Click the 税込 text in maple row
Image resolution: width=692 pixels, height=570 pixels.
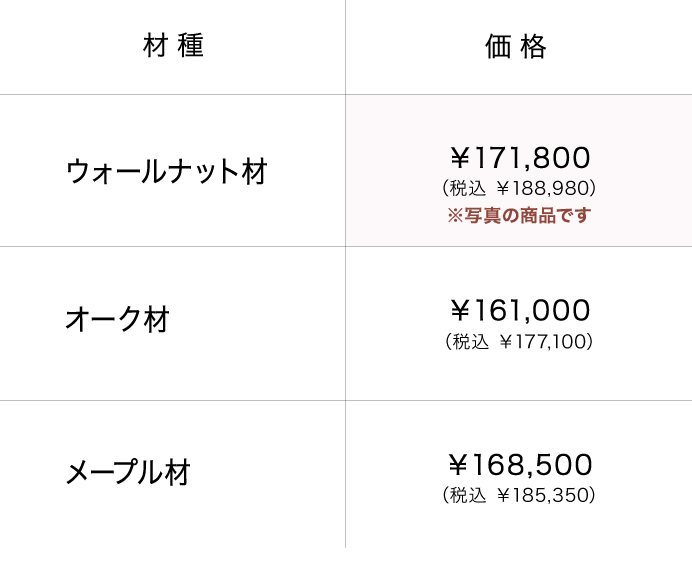point(469,495)
